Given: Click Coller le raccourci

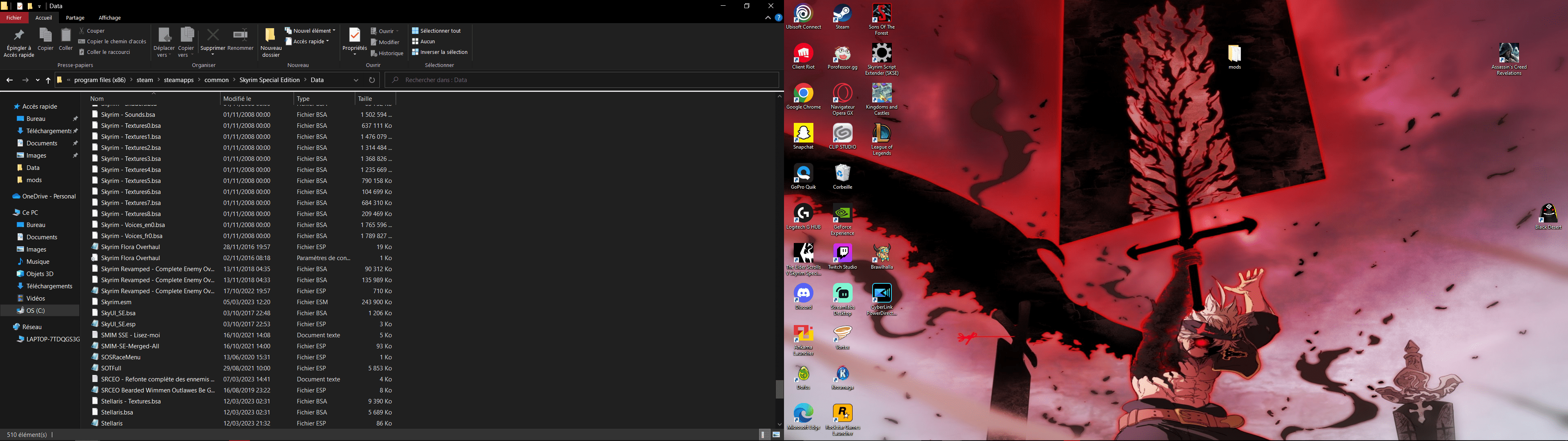Looking at the screenshot, I should [105, 52].
